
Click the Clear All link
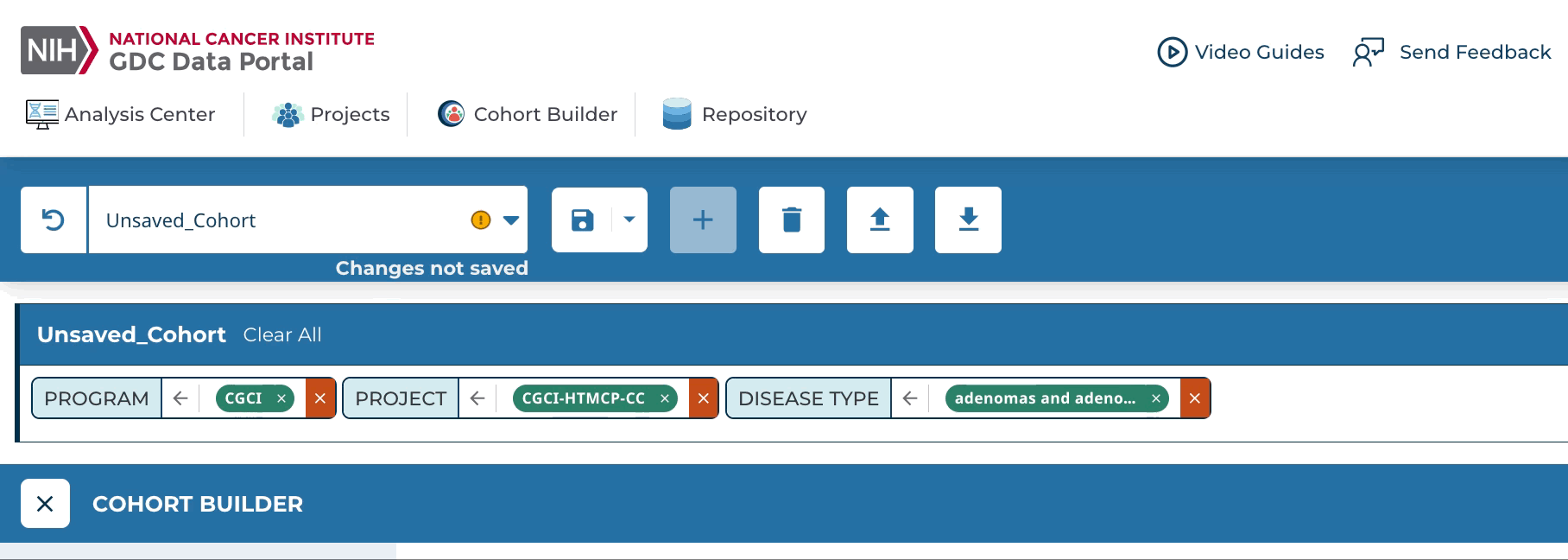pyautogui.click(x=282, y=335)
